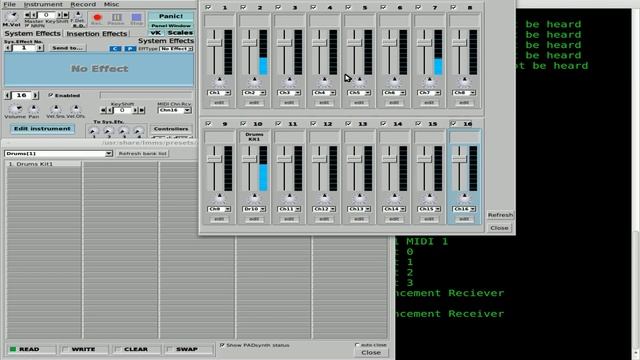Click Master KeyShift fast-forward double arrow
This screenshot has width=640, height=360.
pos(66,15)
